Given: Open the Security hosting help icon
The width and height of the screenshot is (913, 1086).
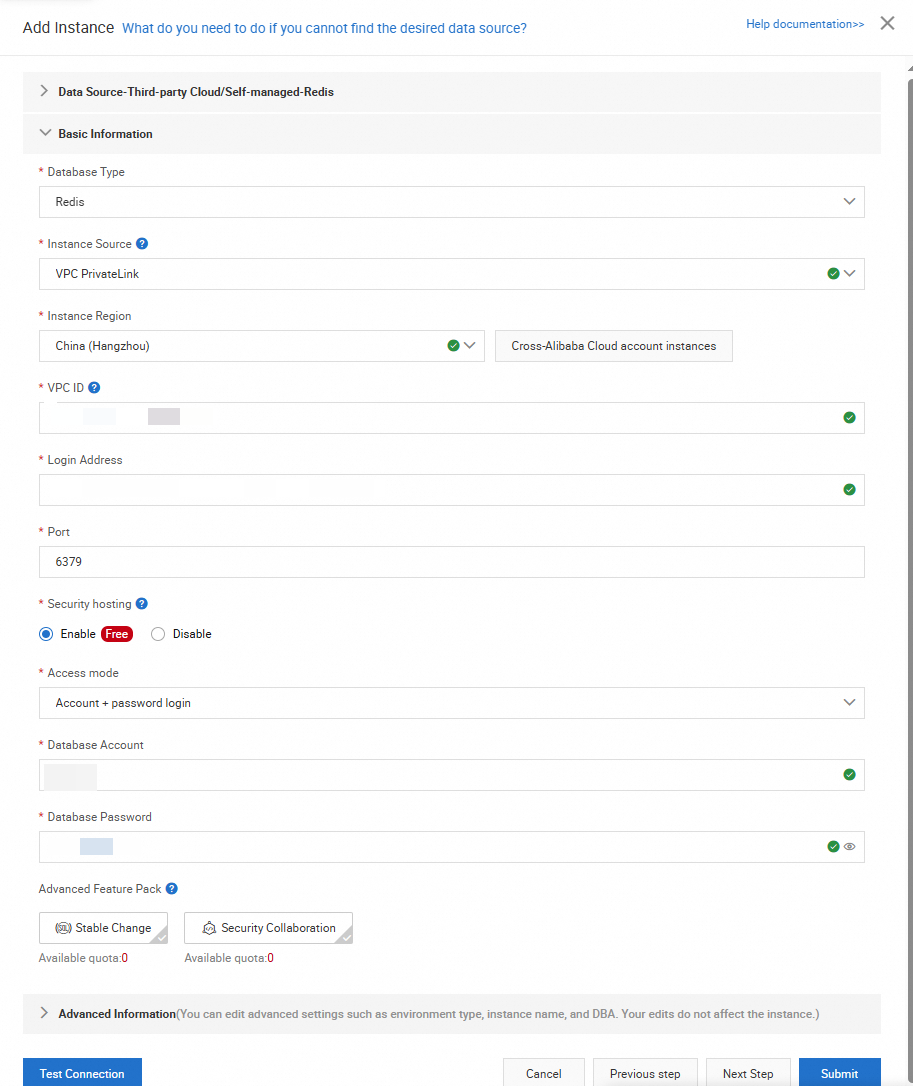Looking at the screenshot, I should click(x=142, y=604).
